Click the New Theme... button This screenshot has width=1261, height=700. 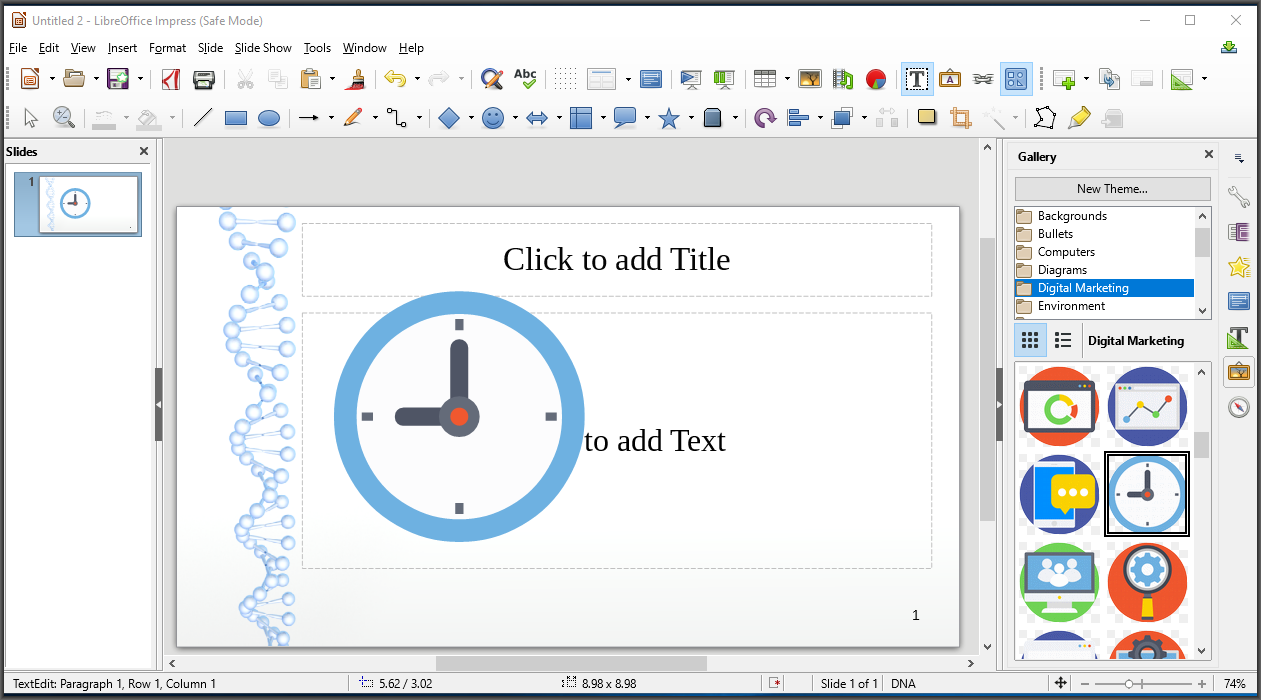(1112, 188)
